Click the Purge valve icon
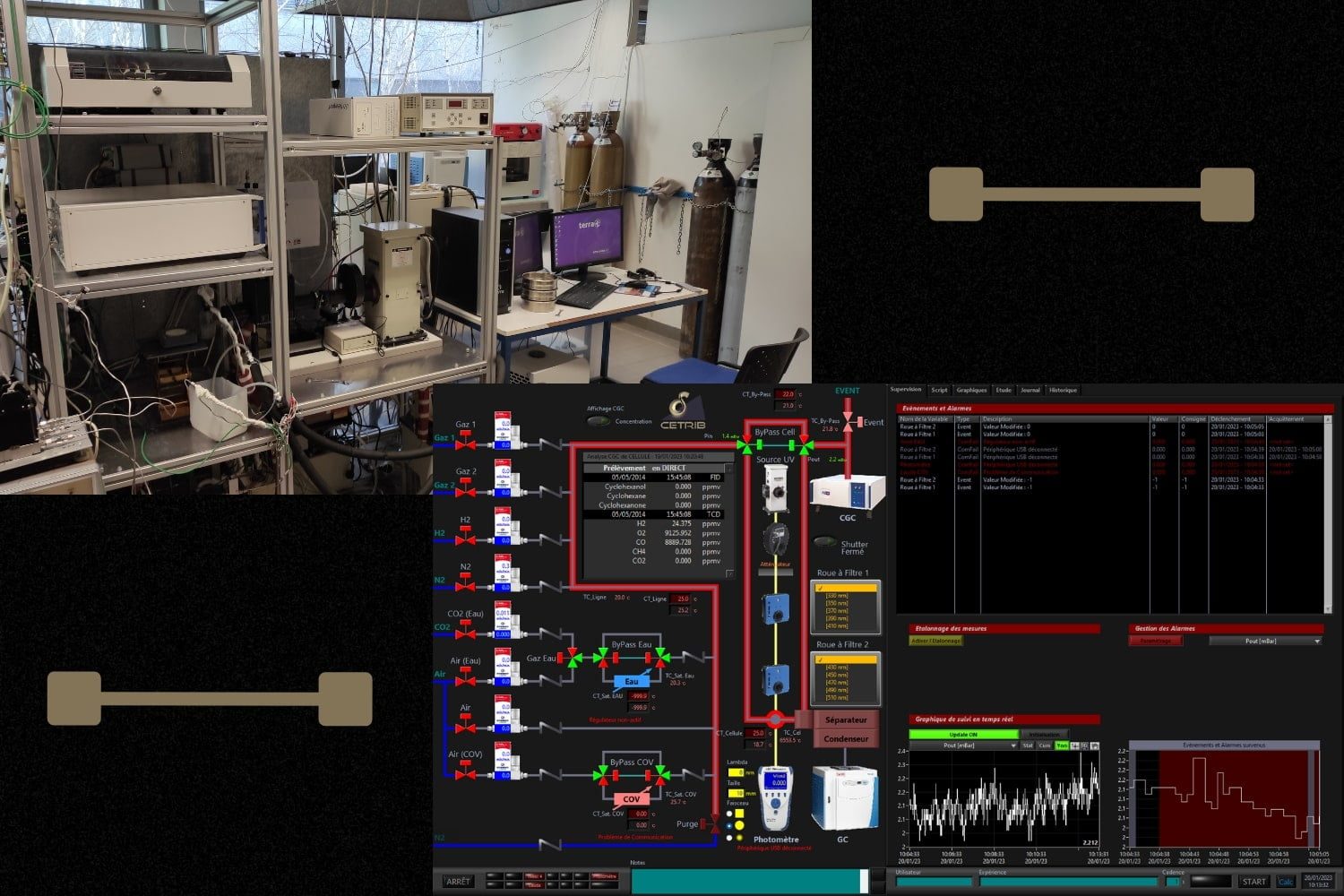This screenshot has width=1344, height=896. [714, 824]
